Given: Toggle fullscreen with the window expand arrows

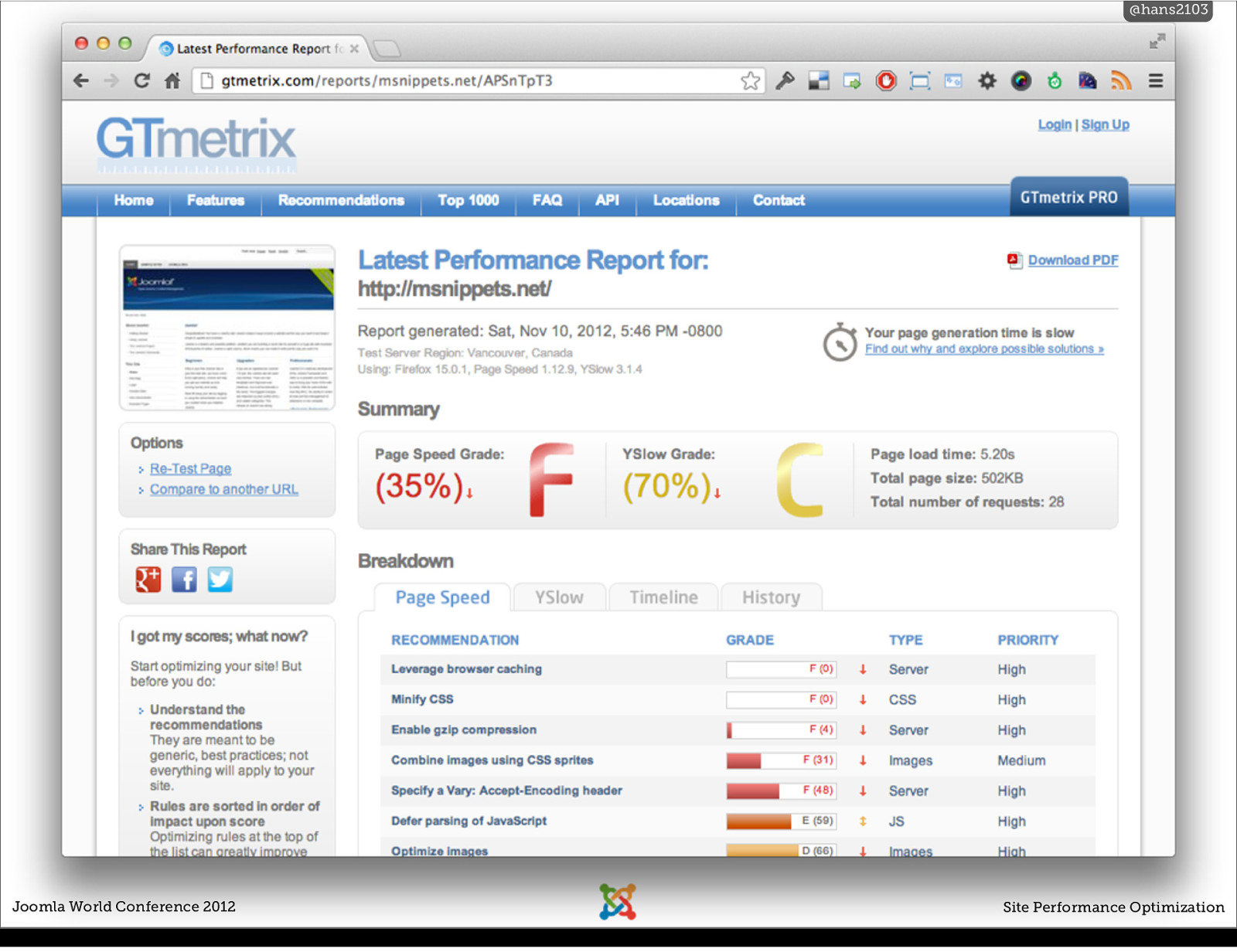Looking at the screenshot, I should pyautogui.click(x=1157, y=42).
